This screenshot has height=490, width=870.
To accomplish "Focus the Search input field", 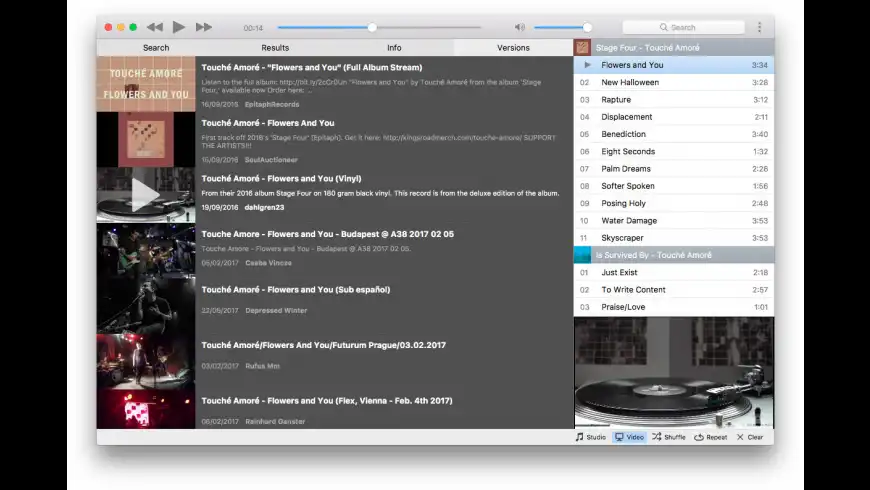I will pyautogui.click(x=684, y=27).
